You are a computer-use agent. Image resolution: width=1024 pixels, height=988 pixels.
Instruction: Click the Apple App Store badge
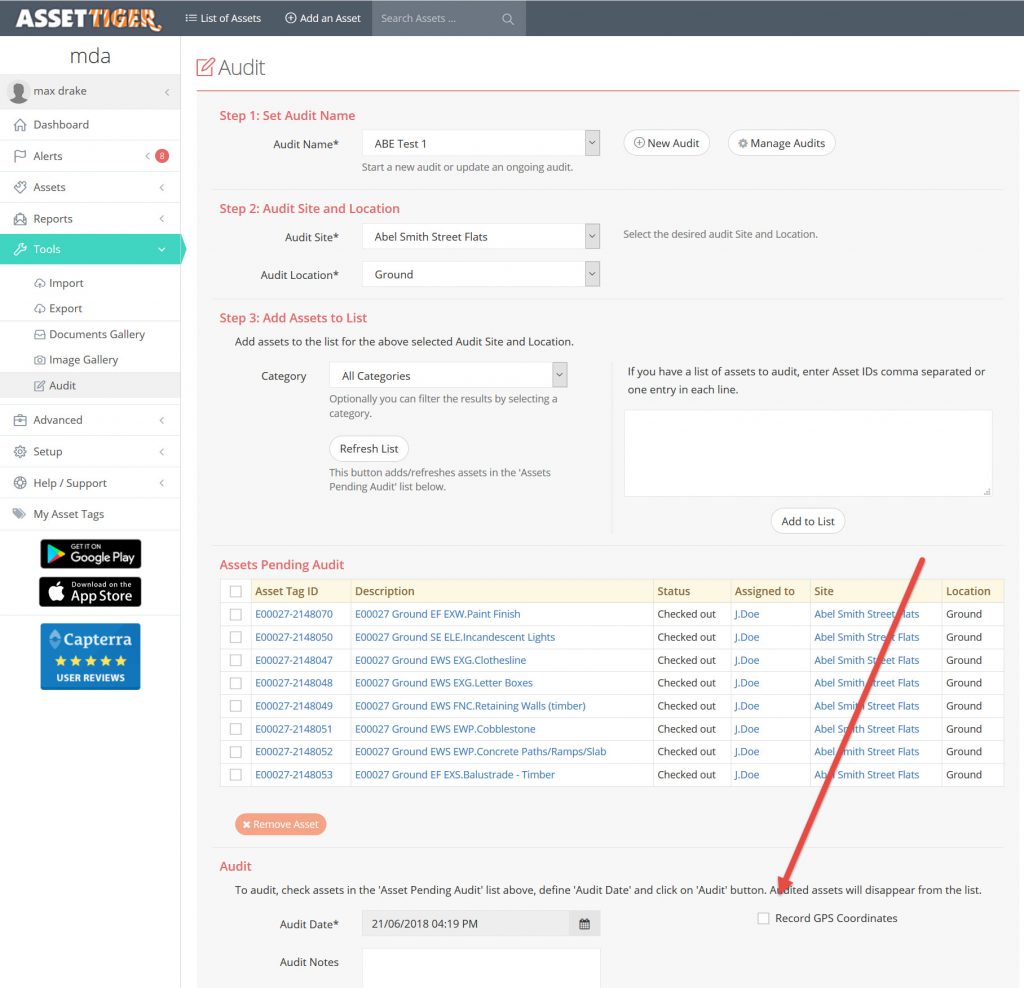click(90, 591)
